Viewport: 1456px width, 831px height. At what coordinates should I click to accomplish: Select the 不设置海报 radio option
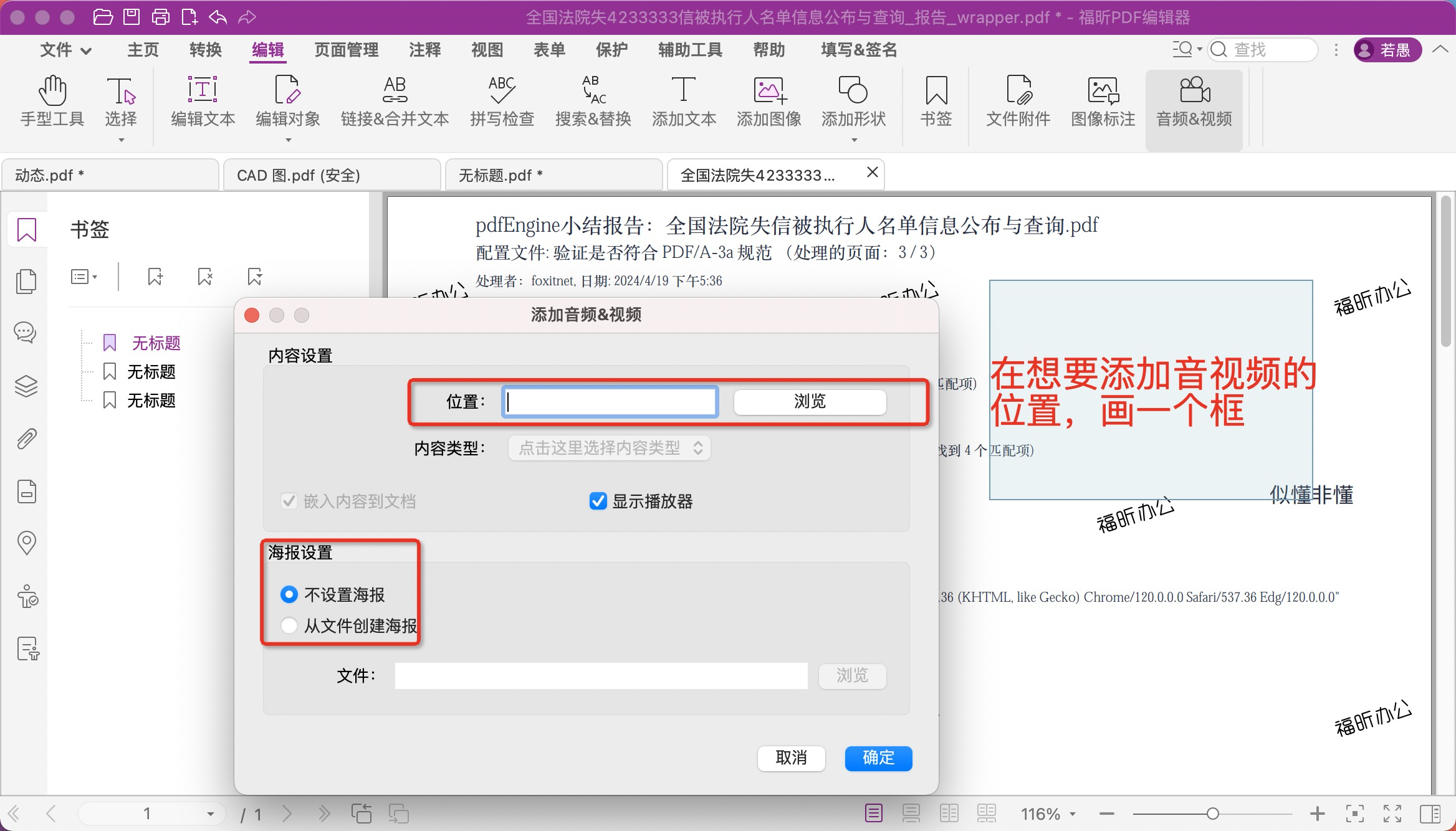pyautogui.click(x=289, y=595)
